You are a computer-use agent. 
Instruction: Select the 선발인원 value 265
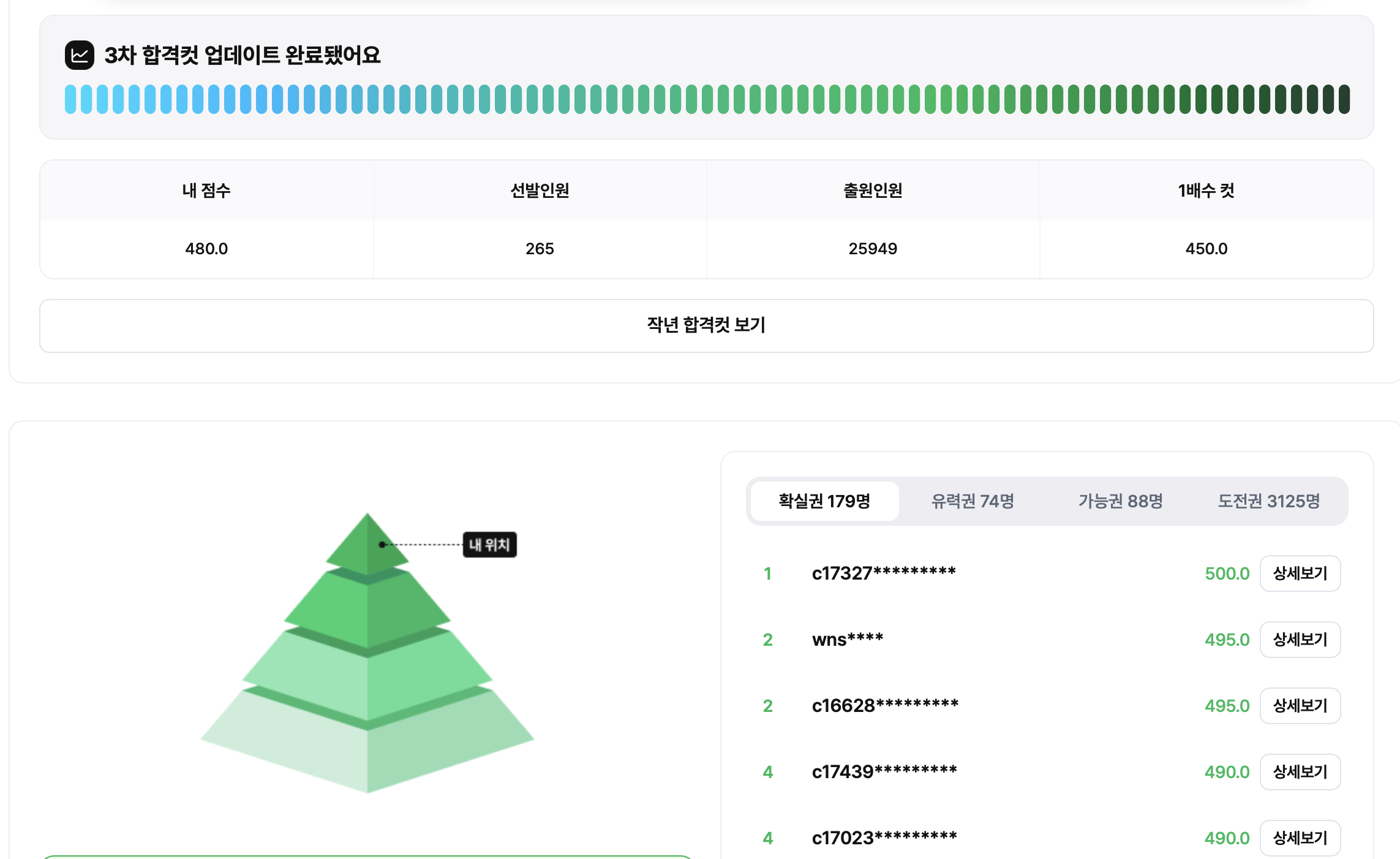[x=540, y=249]
